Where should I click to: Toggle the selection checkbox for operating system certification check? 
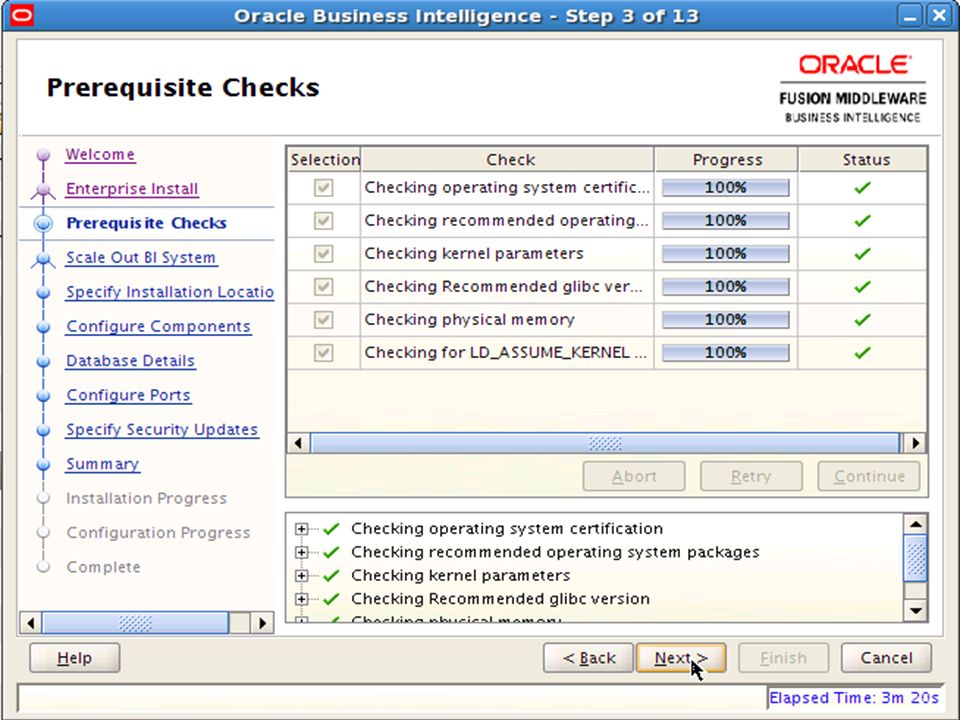(323, 187)
